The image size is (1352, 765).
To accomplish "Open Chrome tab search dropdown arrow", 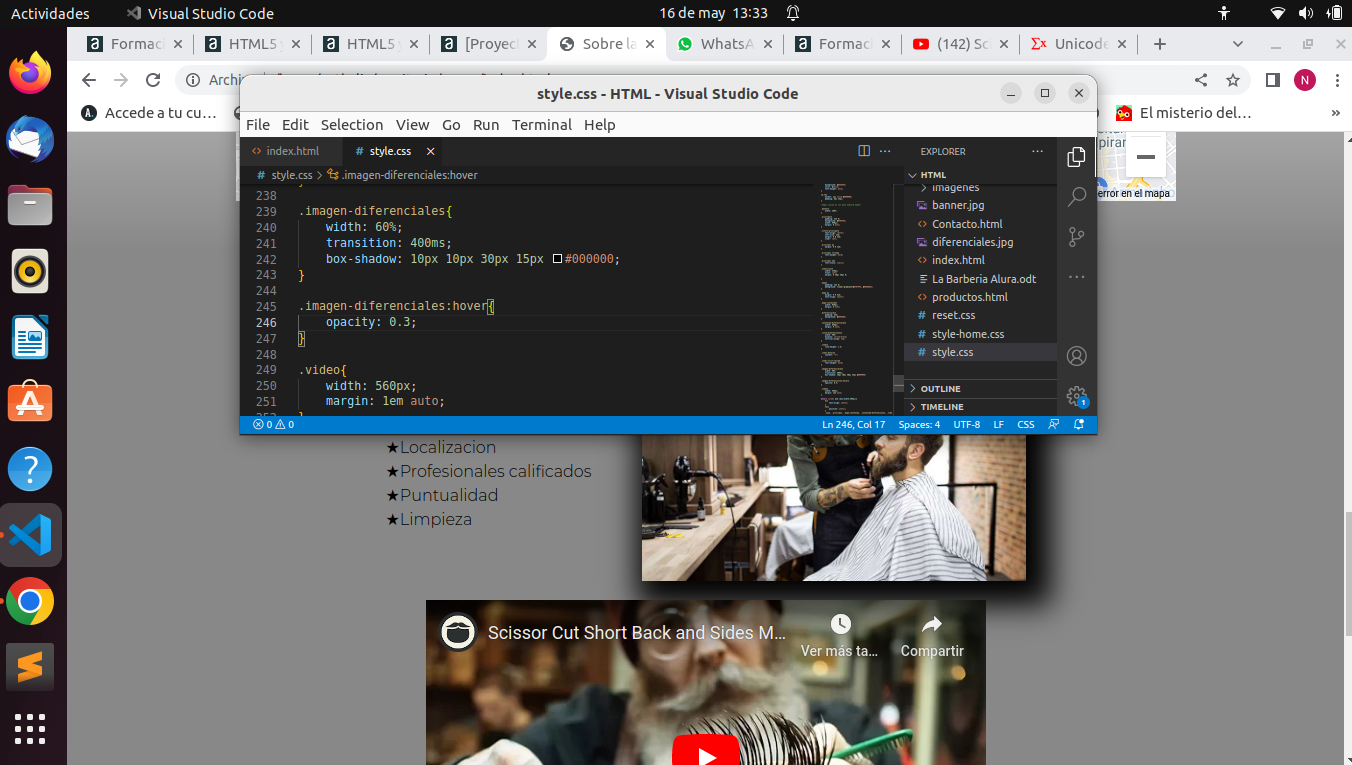I will [1238, 44].
